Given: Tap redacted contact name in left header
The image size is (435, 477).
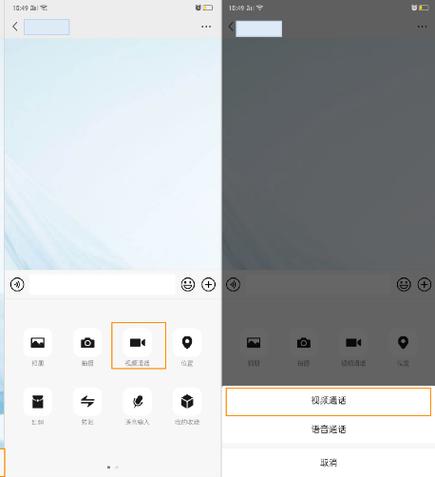Looking at the screenshot, I should pyautogui.click(x=47, y=27).
